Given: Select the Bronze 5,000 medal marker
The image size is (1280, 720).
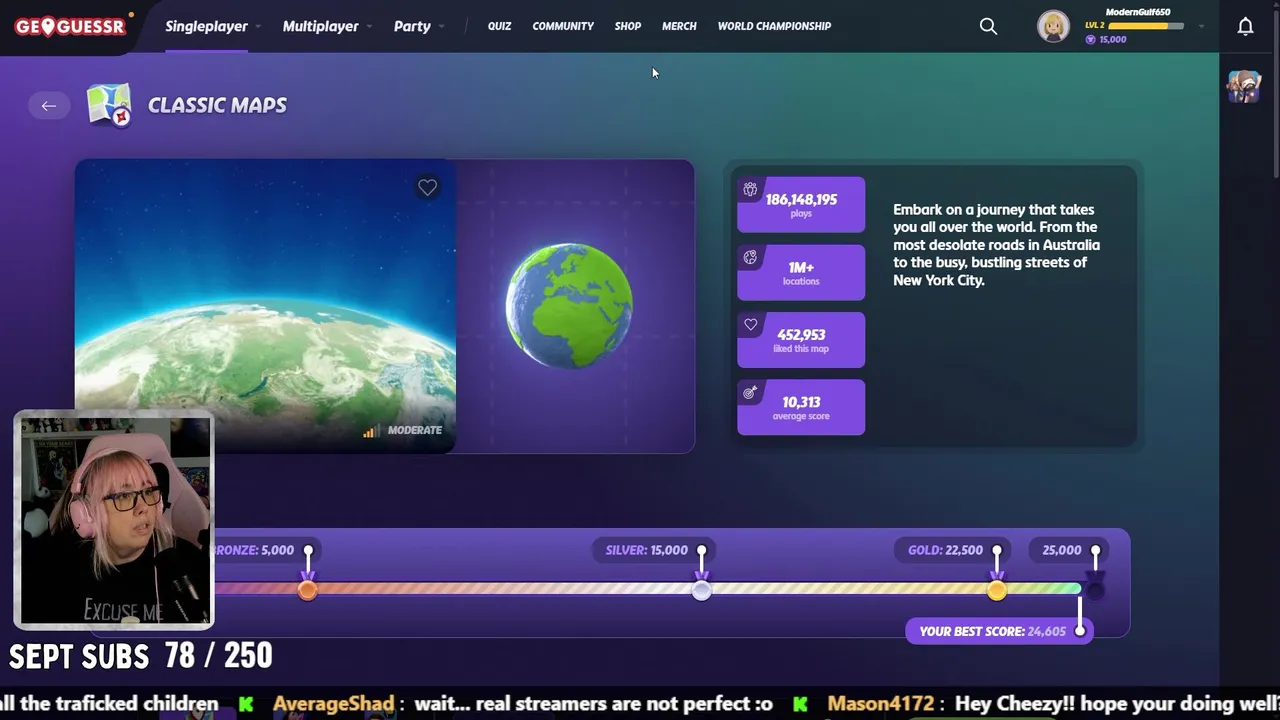Looking at the screenshot, I should (308, 589).
